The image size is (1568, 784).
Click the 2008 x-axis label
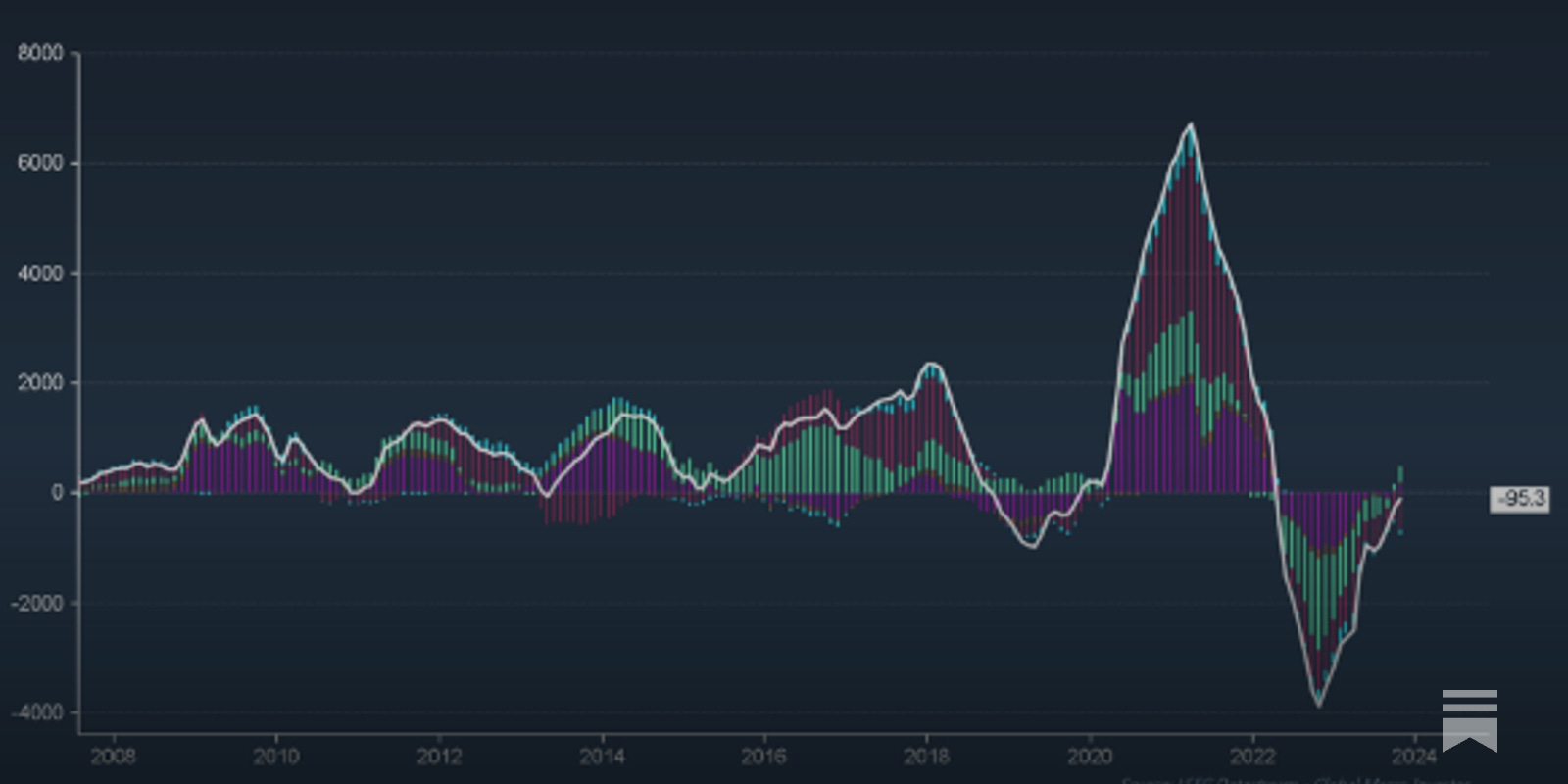(x=113, y=757)
